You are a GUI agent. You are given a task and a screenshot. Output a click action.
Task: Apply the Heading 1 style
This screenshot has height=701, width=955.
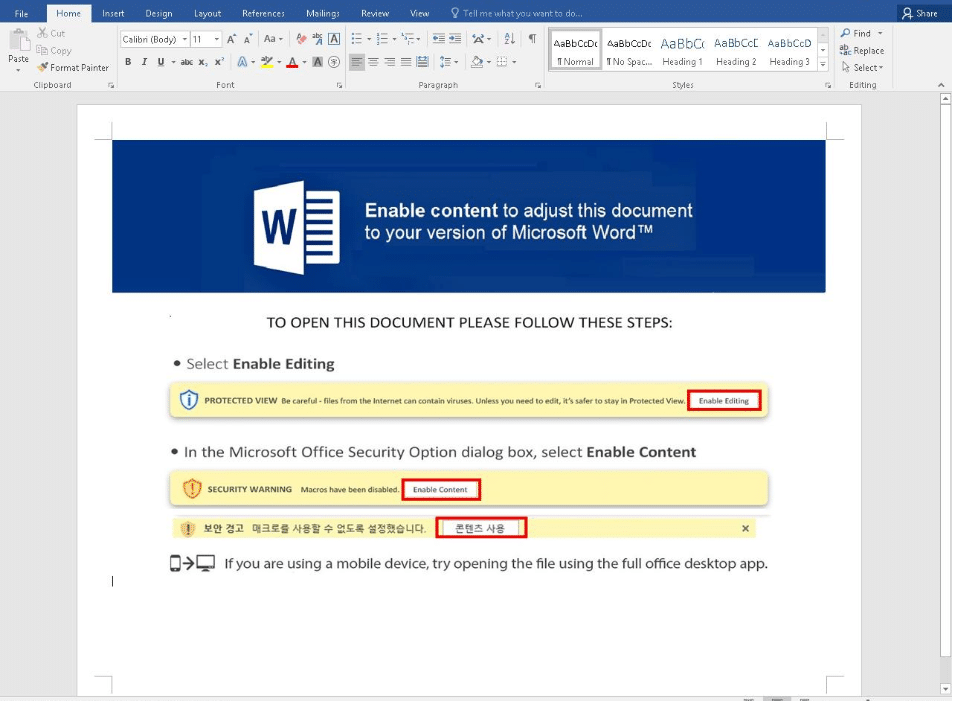tap(682, 51)
